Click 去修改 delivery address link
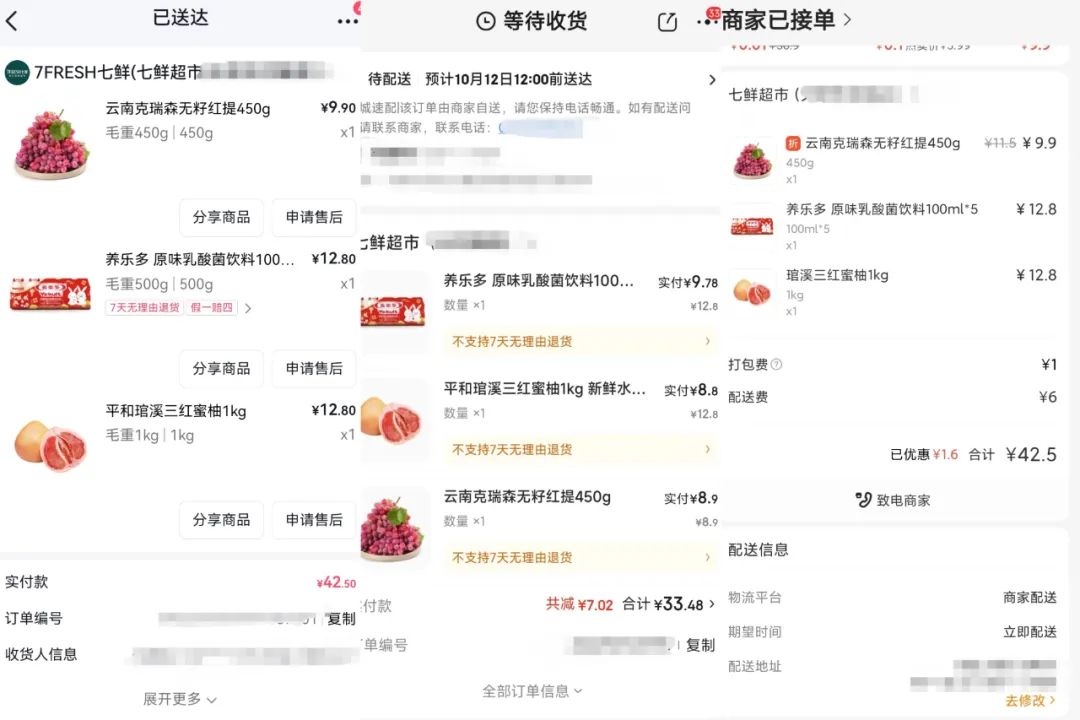 [x=1030, y=700]
